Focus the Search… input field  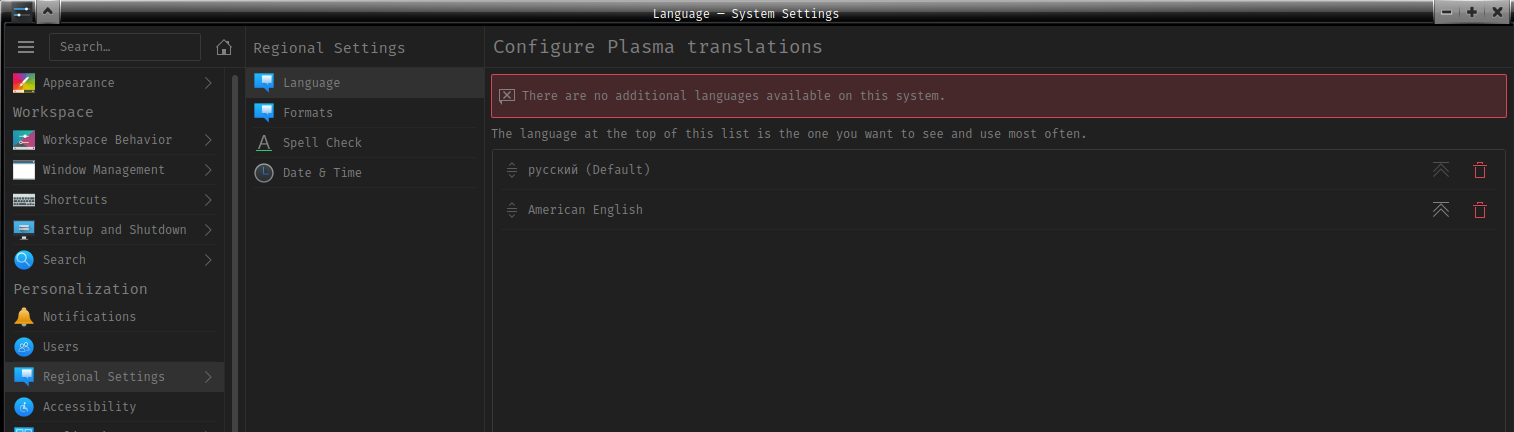[x=125, y=47]
